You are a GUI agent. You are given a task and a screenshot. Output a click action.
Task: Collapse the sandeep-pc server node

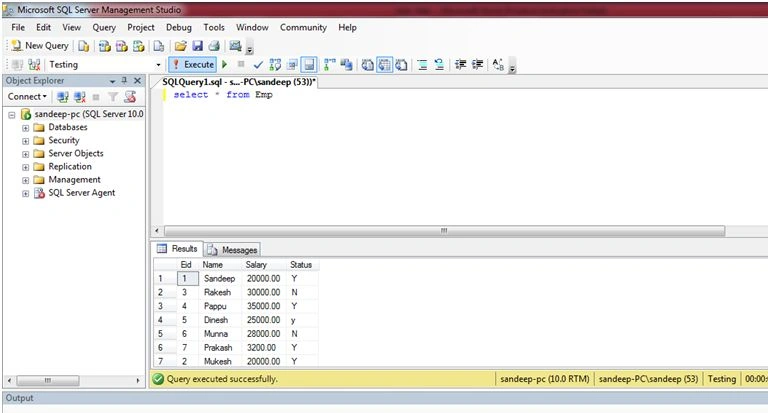pyautogui.click(x=12, y=115)
